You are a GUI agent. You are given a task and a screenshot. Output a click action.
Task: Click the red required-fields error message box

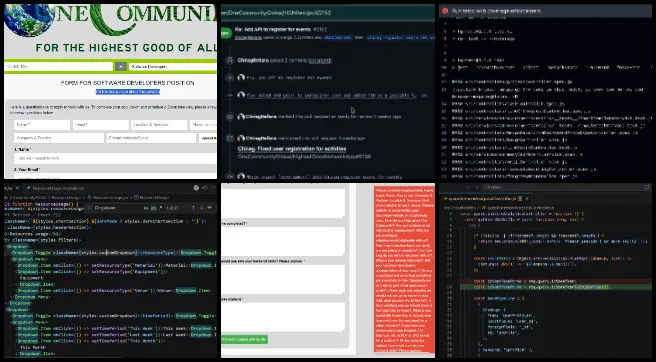pos(404,269)
